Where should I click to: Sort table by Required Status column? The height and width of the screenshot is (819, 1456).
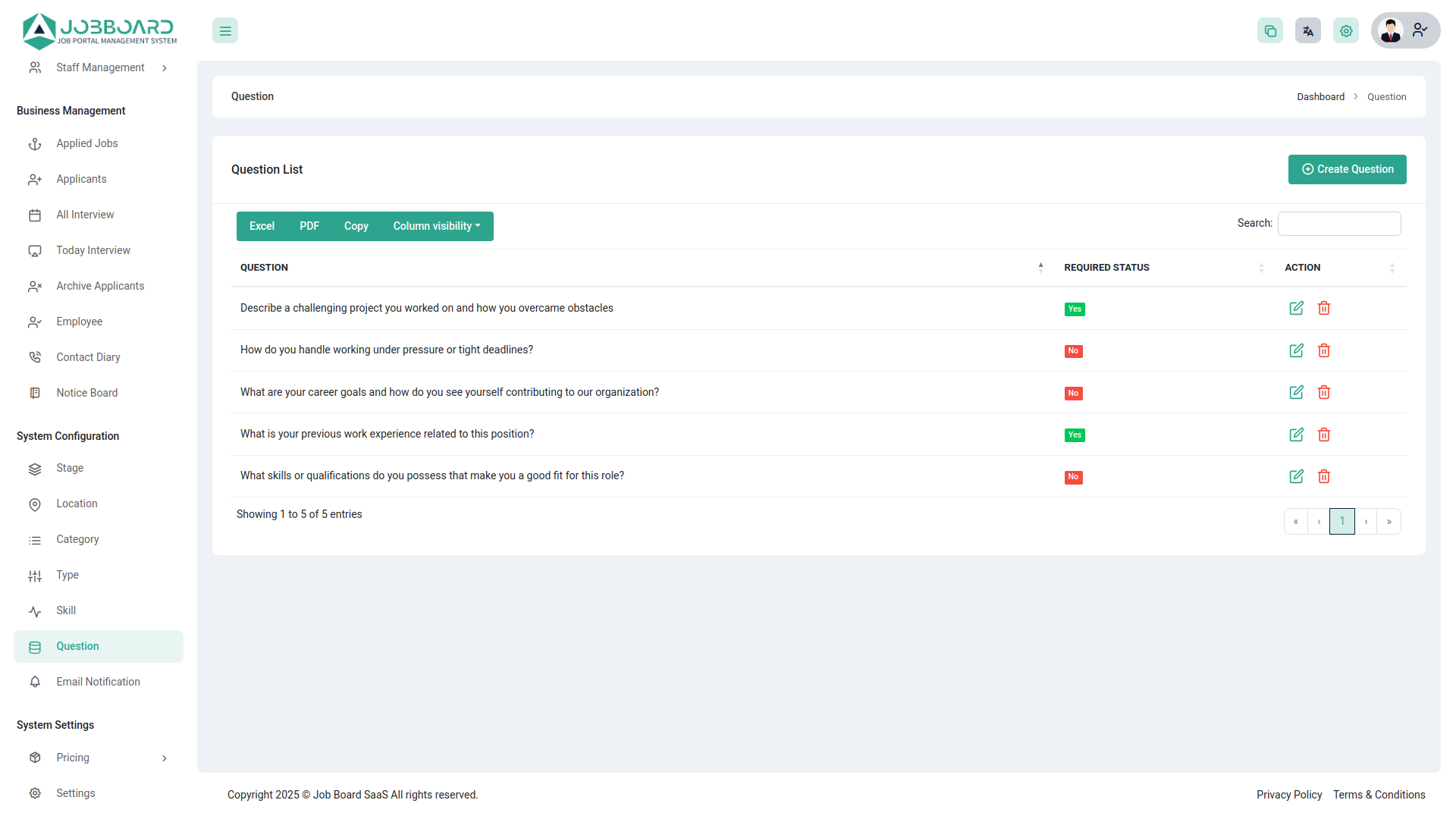point(1106,268)
